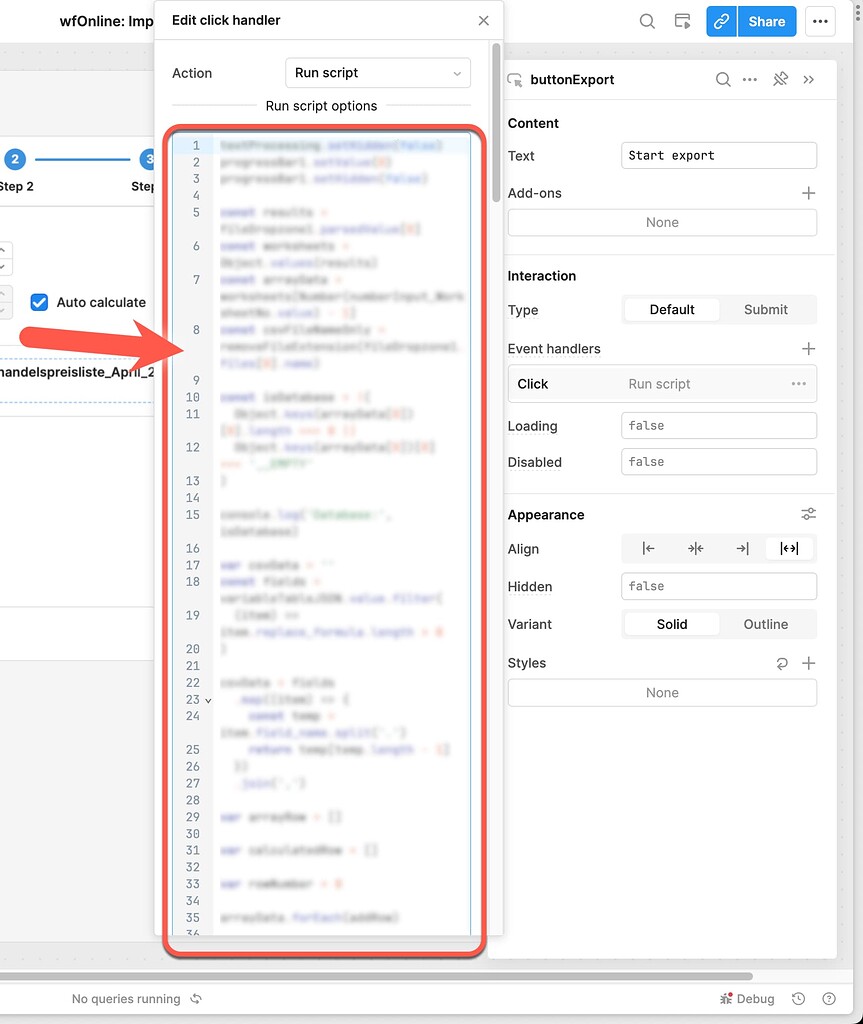863x1024 pixels.
Task: Select Step 2 in the stepper
Action: (15, 159)
